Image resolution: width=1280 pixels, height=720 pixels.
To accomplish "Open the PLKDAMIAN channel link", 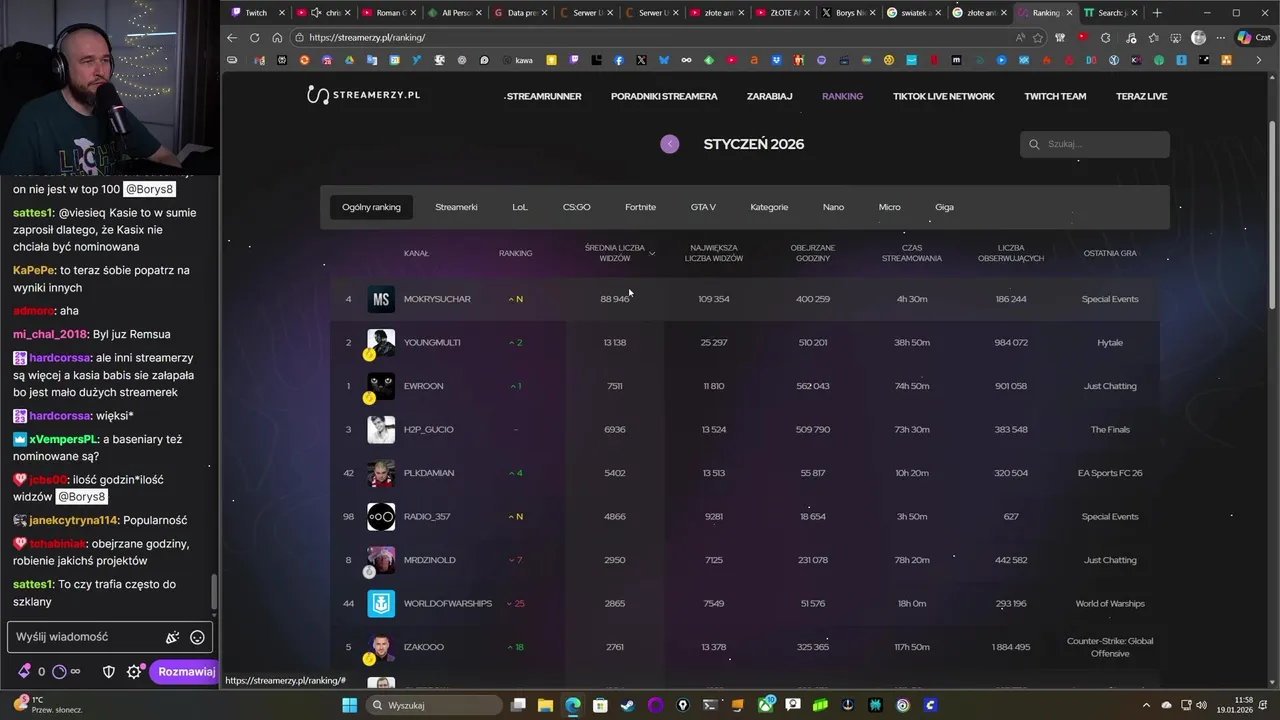I will click(x=429, y=473).
